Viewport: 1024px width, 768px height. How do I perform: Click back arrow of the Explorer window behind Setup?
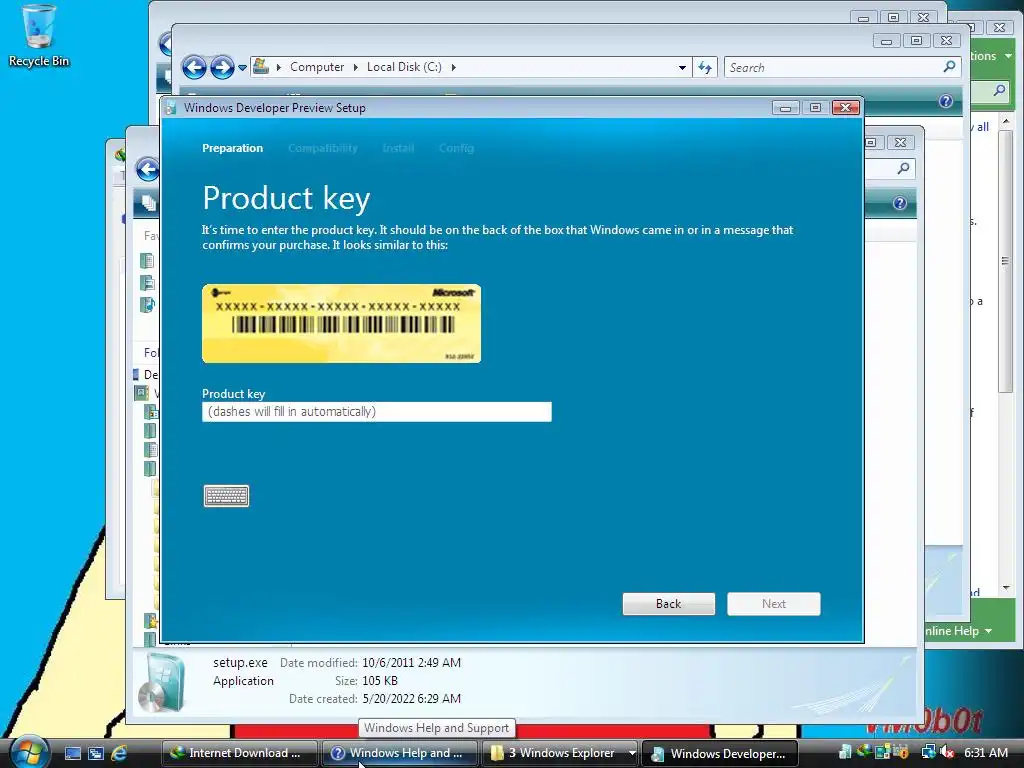tap(148, 169)
